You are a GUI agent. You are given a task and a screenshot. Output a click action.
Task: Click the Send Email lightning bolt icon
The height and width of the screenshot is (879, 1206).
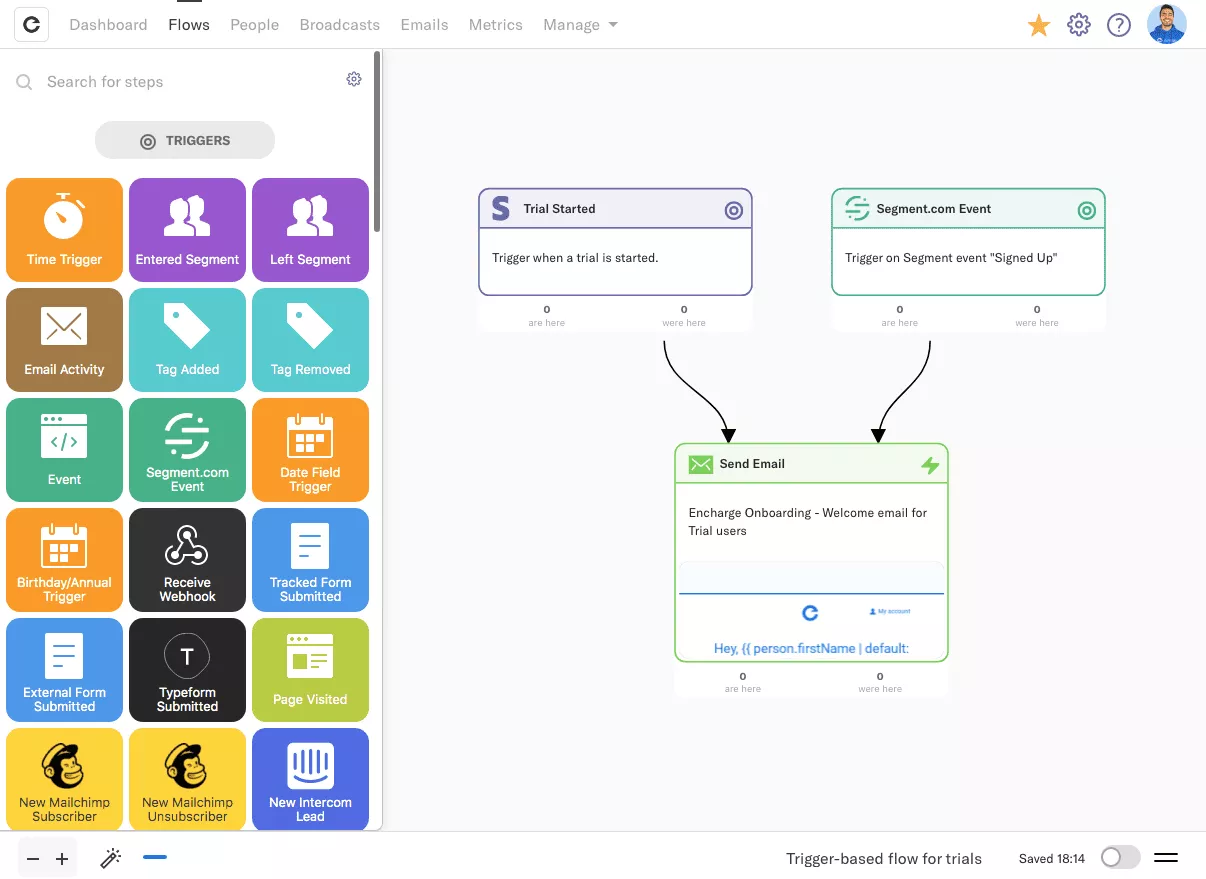pyautogui.click(x=930, y=465)
